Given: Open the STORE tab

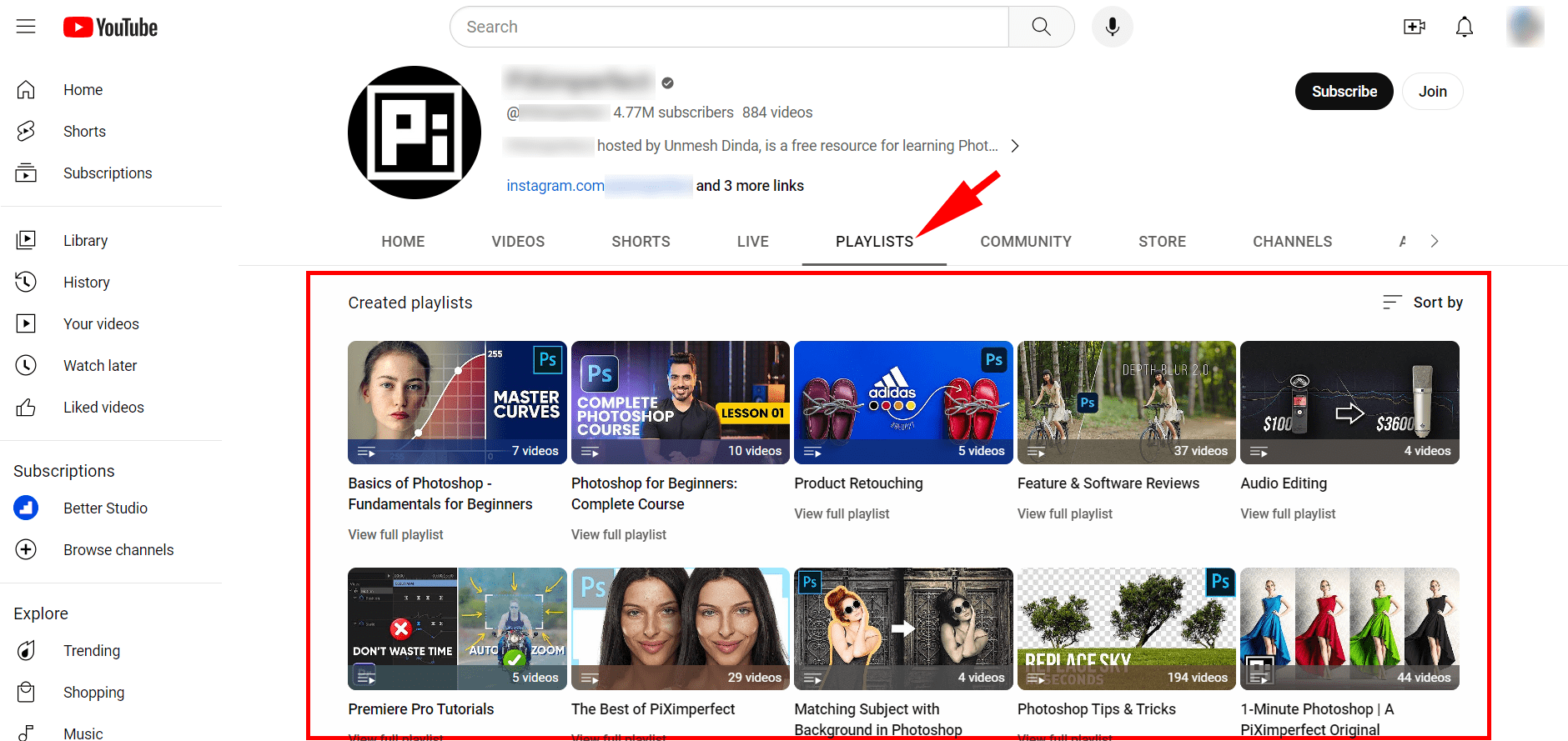Looking at the screenshot, I should [1162, 241].
